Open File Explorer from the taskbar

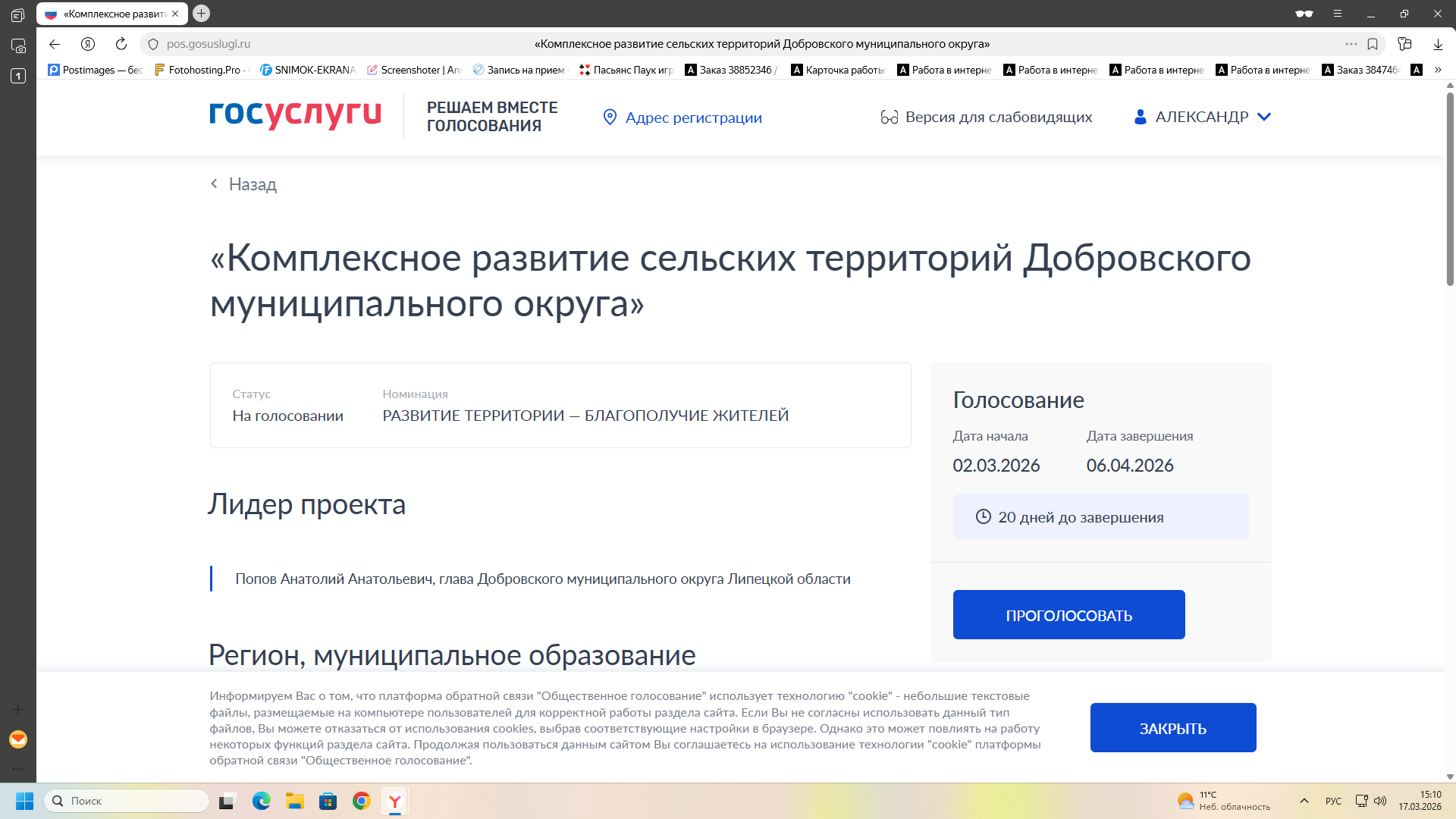tap(294, 801)
